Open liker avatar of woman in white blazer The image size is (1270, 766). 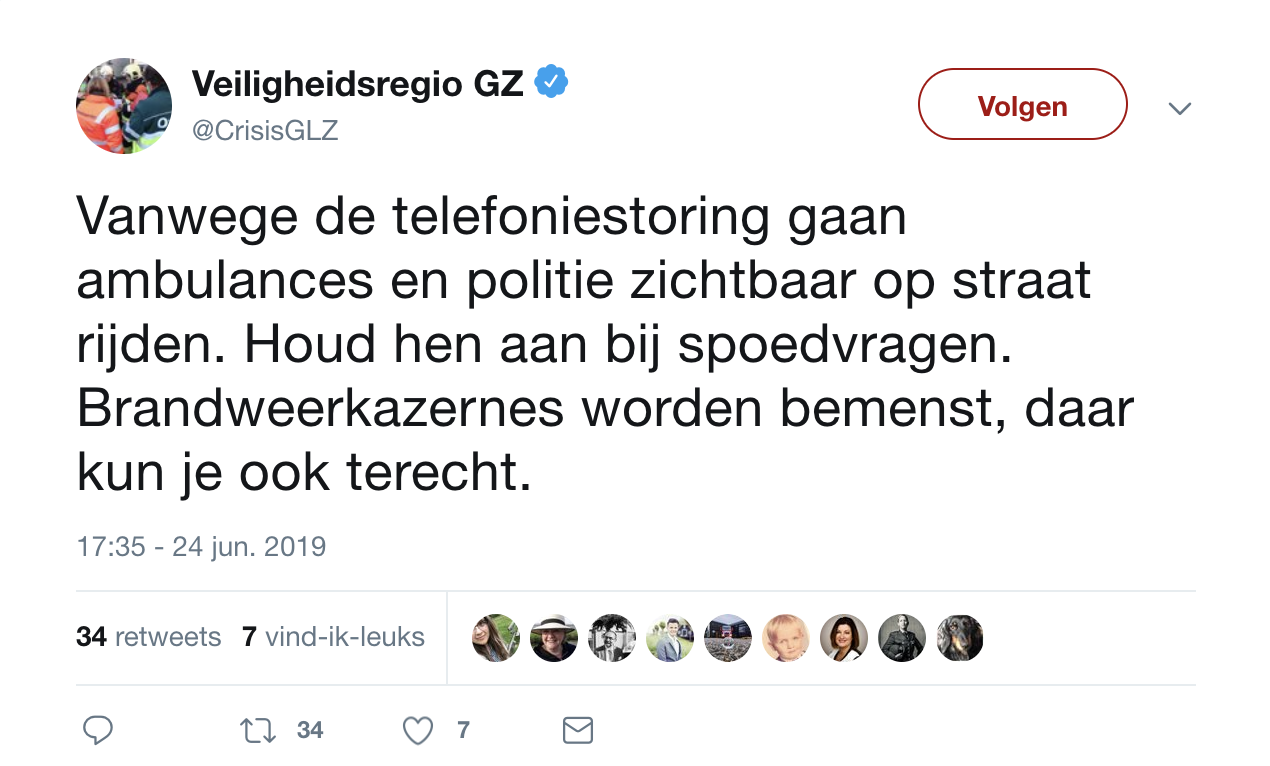(844, 638)
